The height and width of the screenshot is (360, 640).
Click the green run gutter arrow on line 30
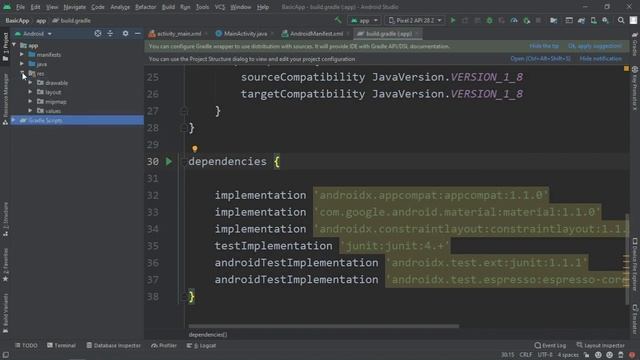(x=169, y=162)
